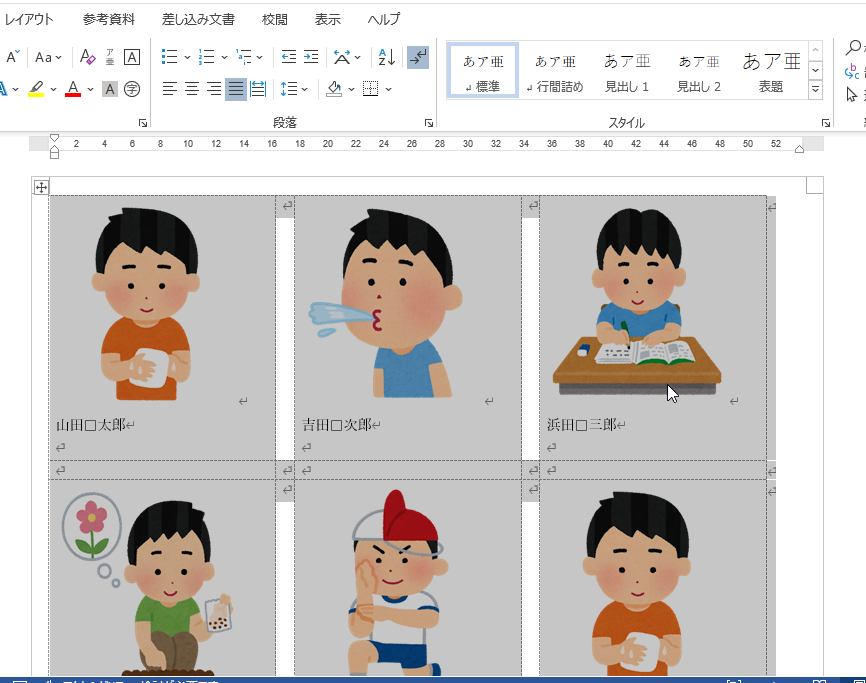Enable center paragraph alignment

point(192,90)
